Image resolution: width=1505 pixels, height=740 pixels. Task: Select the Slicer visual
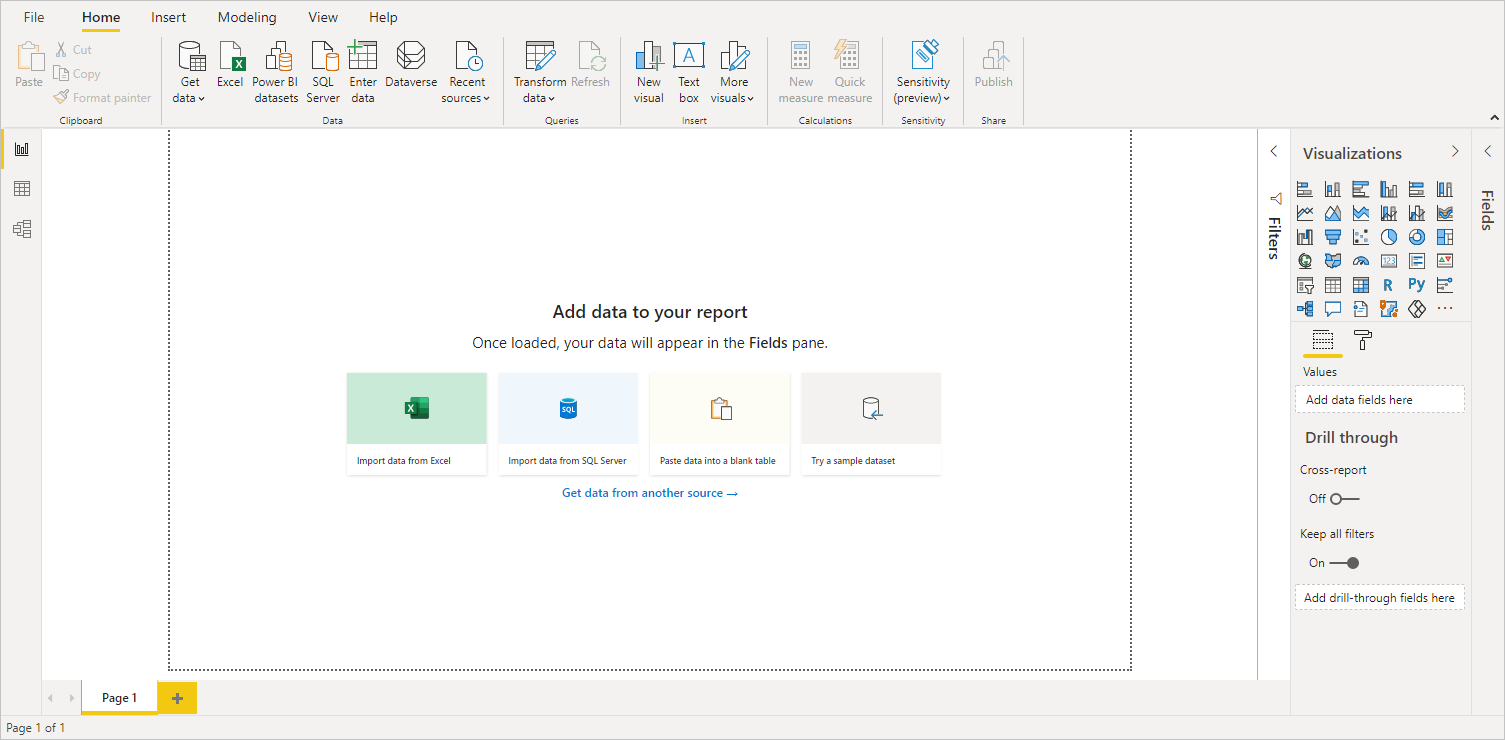(x=1305, y=285)
